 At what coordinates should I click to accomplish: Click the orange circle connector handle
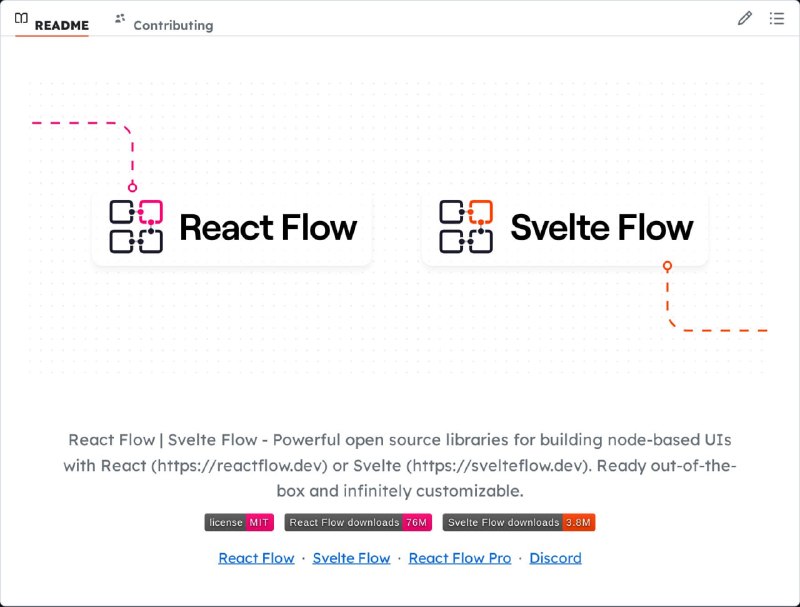pos(667,266)
